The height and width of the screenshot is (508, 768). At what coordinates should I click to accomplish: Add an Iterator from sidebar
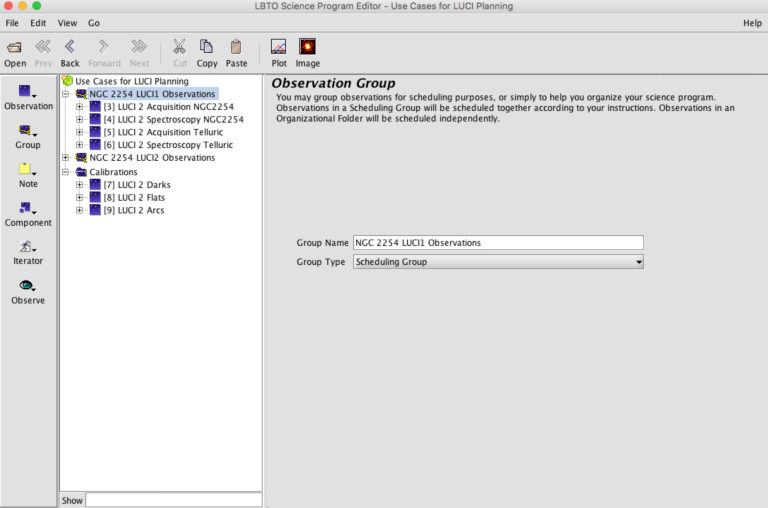point(28,253)
